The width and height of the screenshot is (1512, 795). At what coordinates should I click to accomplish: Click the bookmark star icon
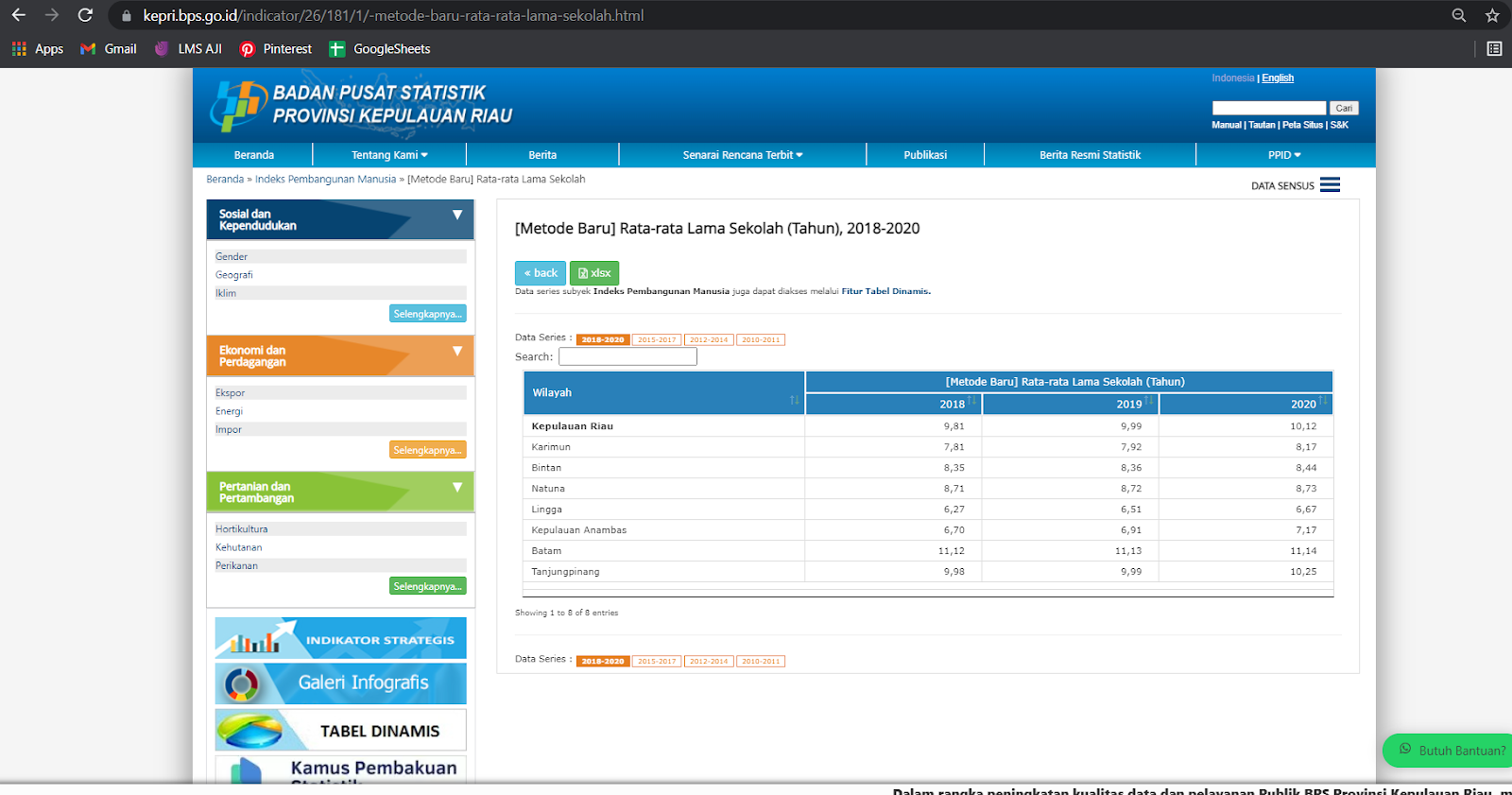[1492, 15]
